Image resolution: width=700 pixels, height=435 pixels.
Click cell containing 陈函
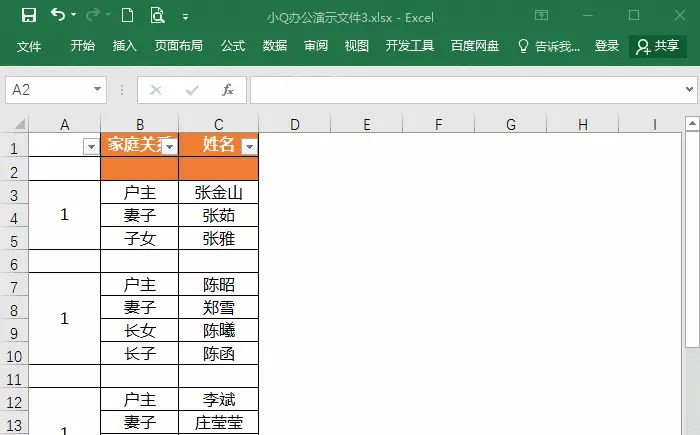coord(219,353)
